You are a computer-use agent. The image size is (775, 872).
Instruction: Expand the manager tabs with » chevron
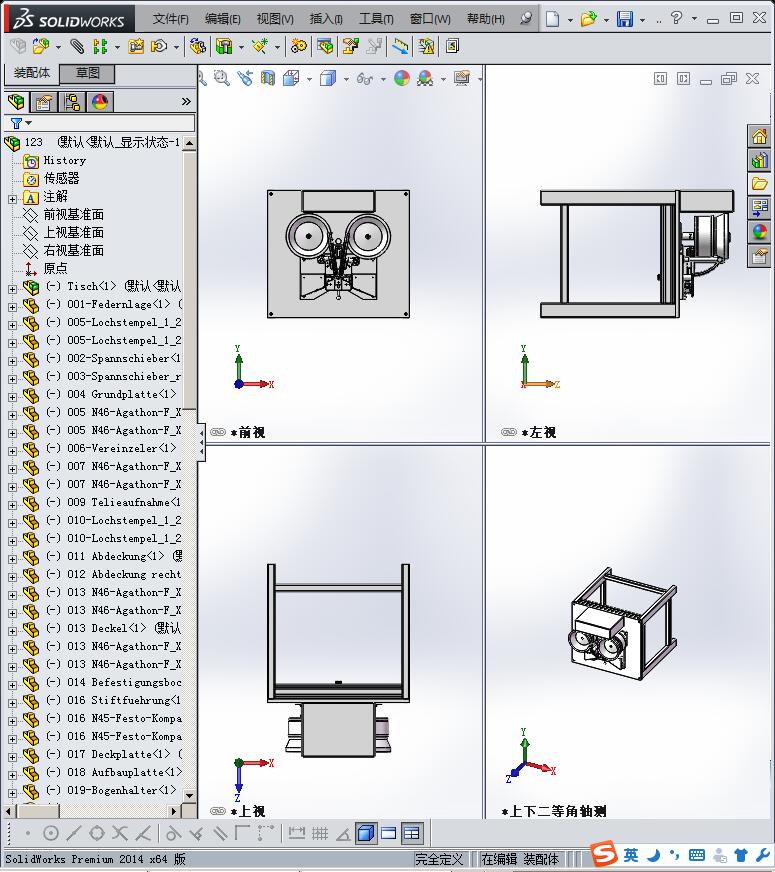point(186,101)
